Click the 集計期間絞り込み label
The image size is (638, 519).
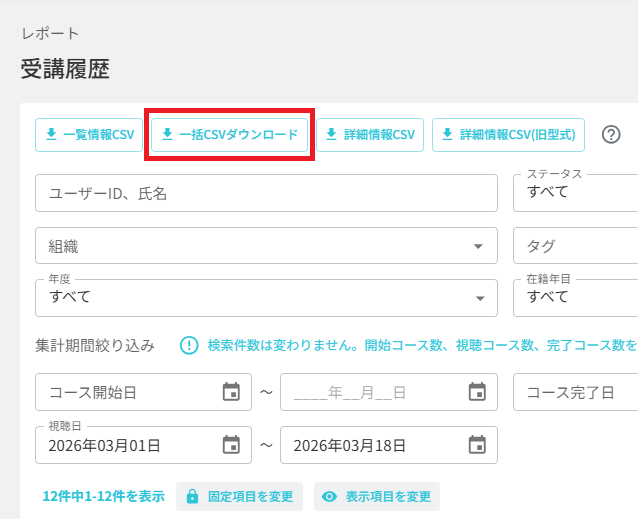click(95, 346)
